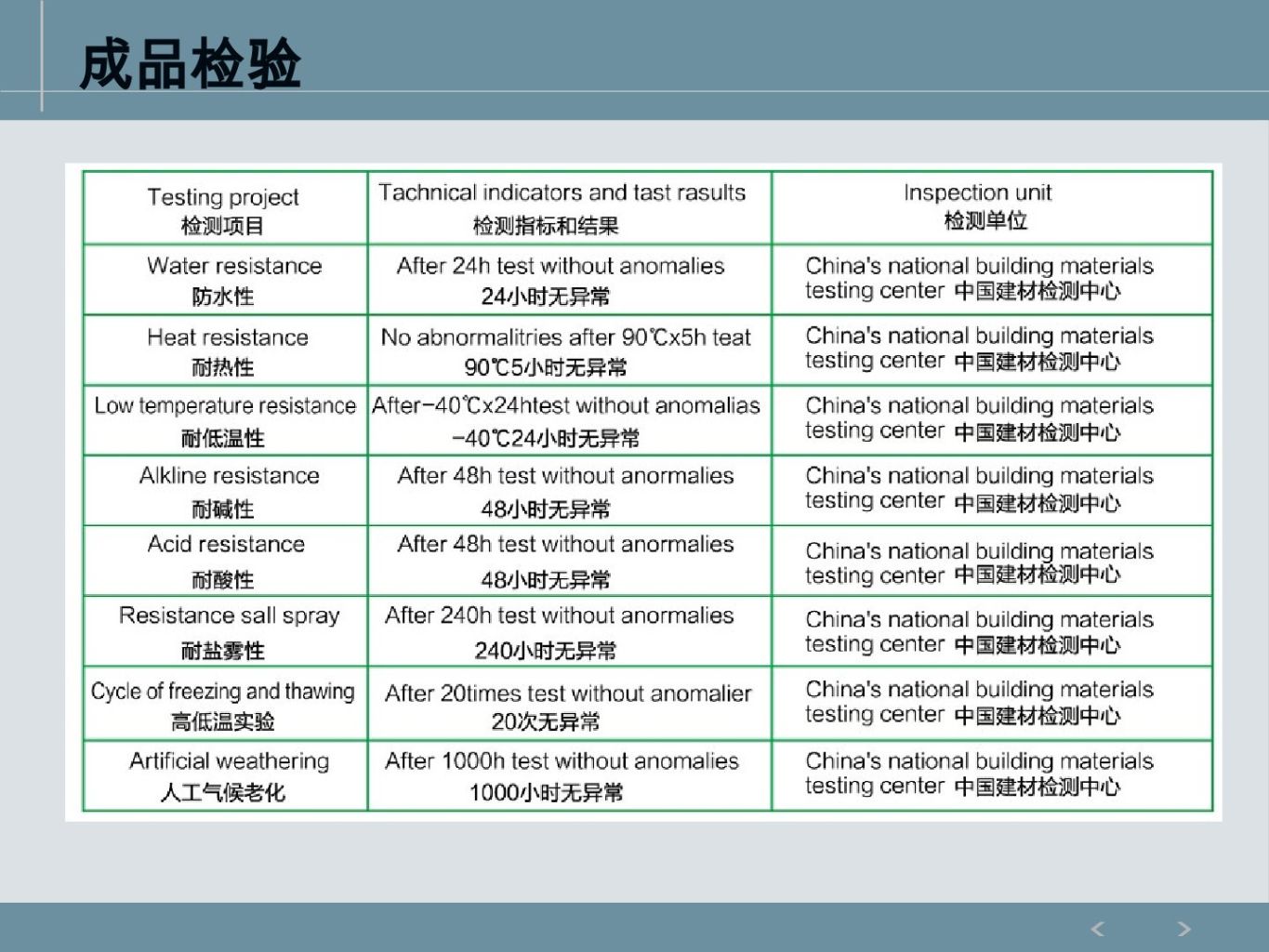The image size is (1269, 952).
Task: Select the Technical indicators and test results header
Action: pyautogui.click(x=562, y=207)
